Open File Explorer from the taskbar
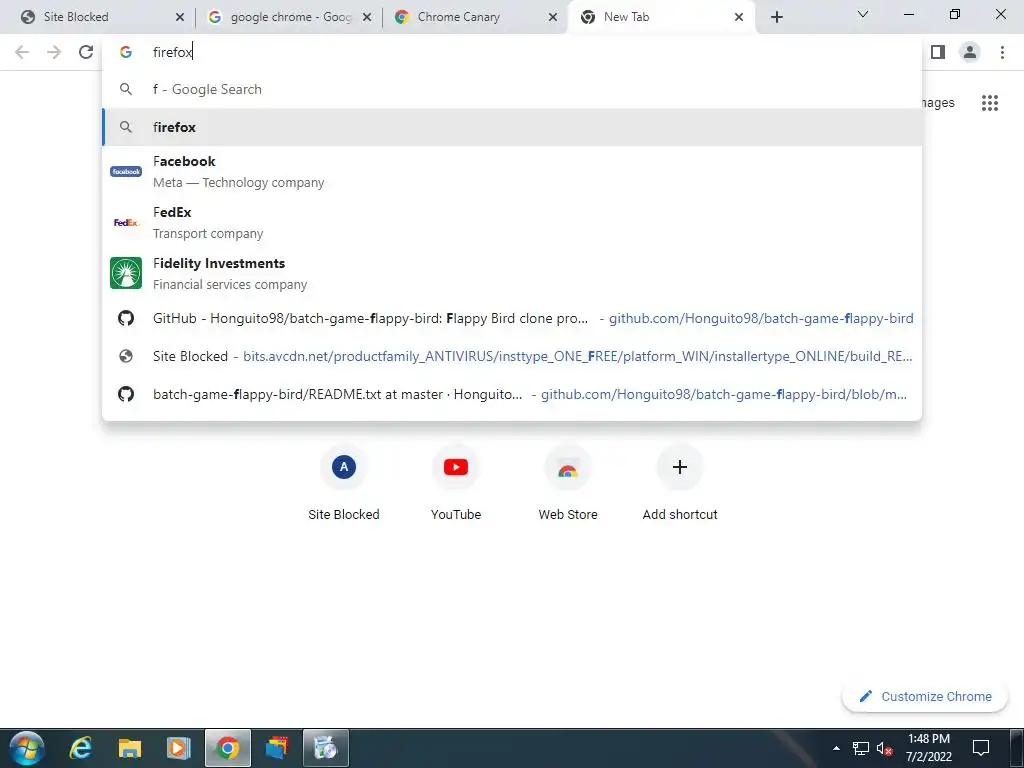1024x768 pixels. (129, 748)
